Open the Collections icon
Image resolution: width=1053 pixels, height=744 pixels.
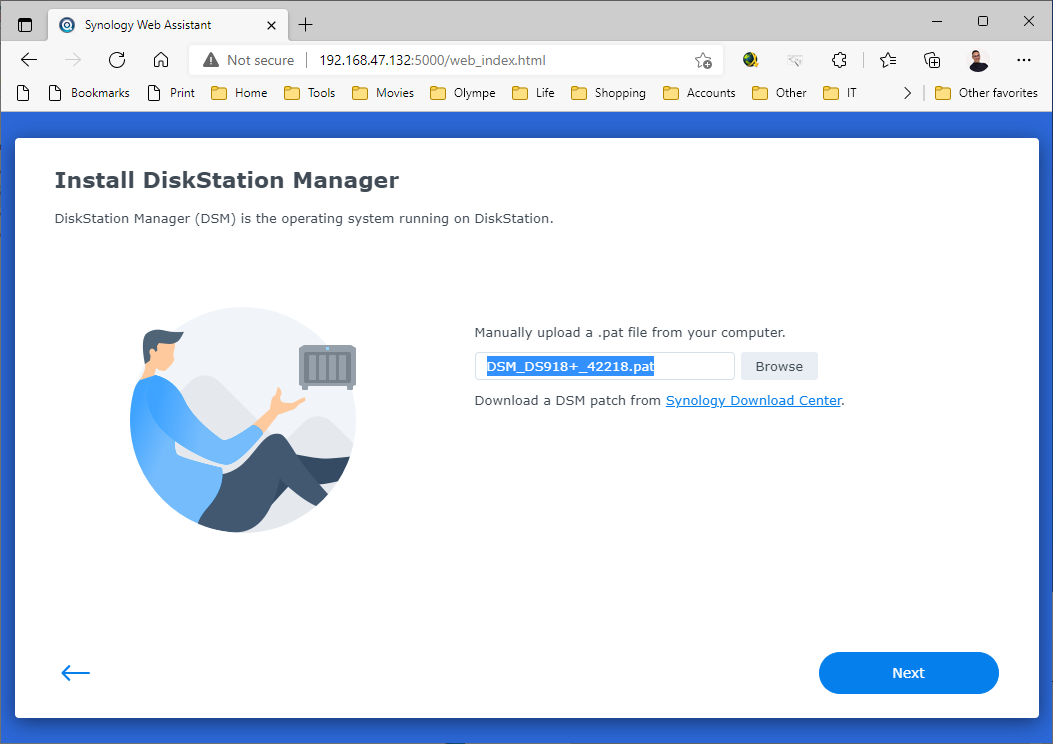click(932, 60)
